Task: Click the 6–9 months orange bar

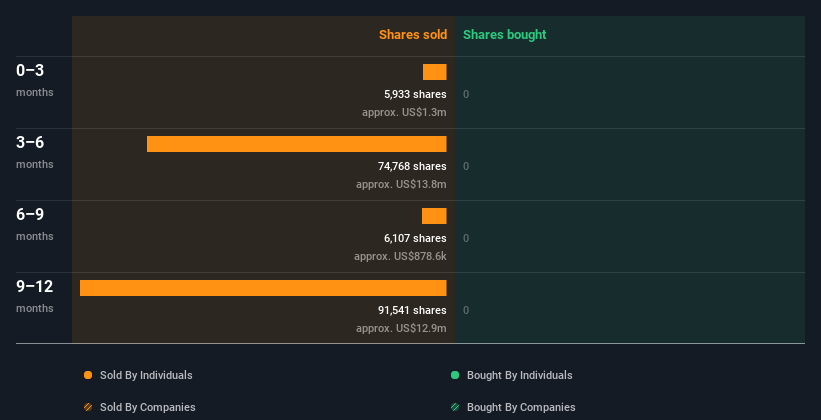Action: tap(434, 216)
